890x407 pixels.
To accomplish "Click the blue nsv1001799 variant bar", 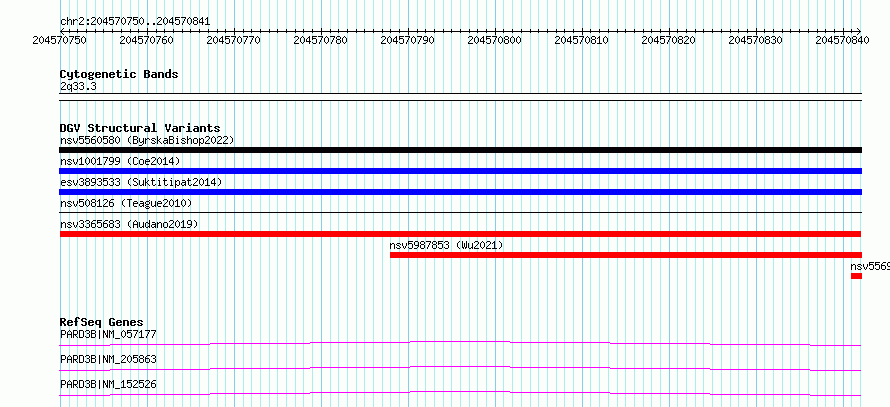I will click(x=460, y=171).
